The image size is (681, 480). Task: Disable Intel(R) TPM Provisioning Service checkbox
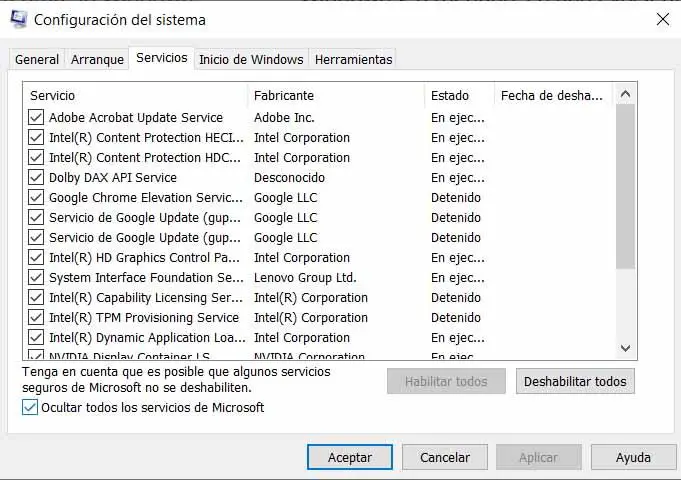click(x=37, y=318)
